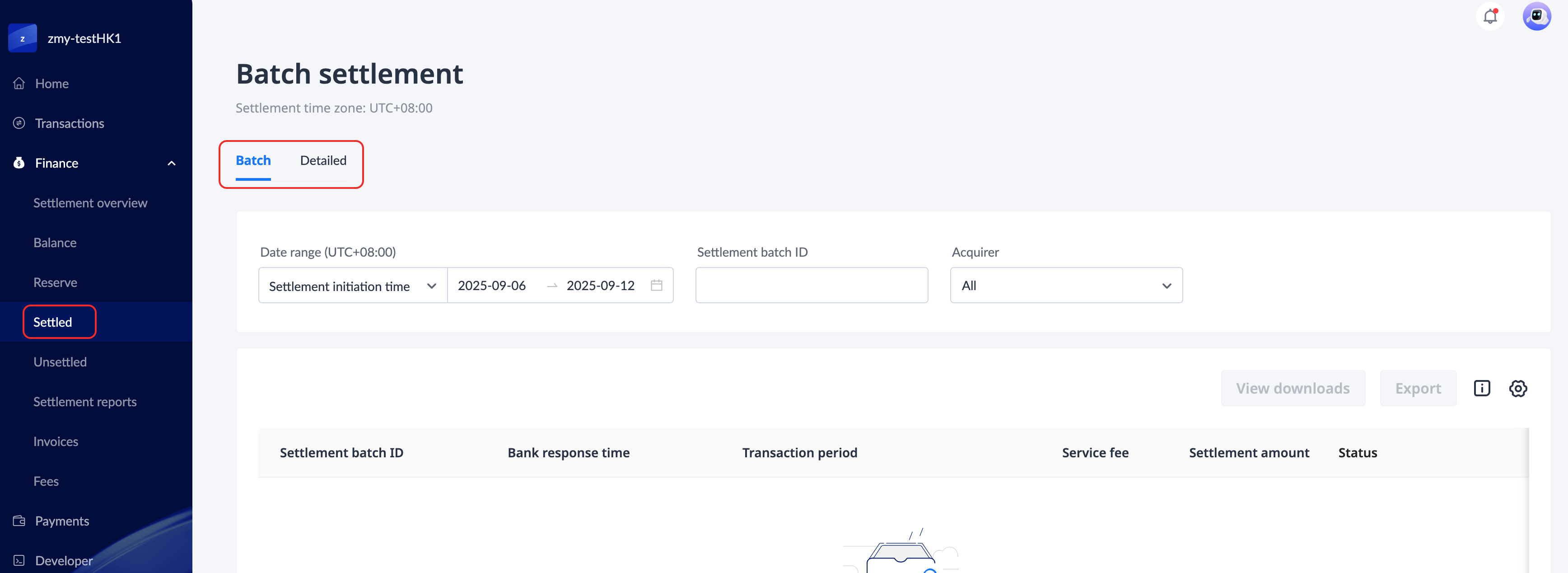Open the user avatar profile menu

(1536, 16)
